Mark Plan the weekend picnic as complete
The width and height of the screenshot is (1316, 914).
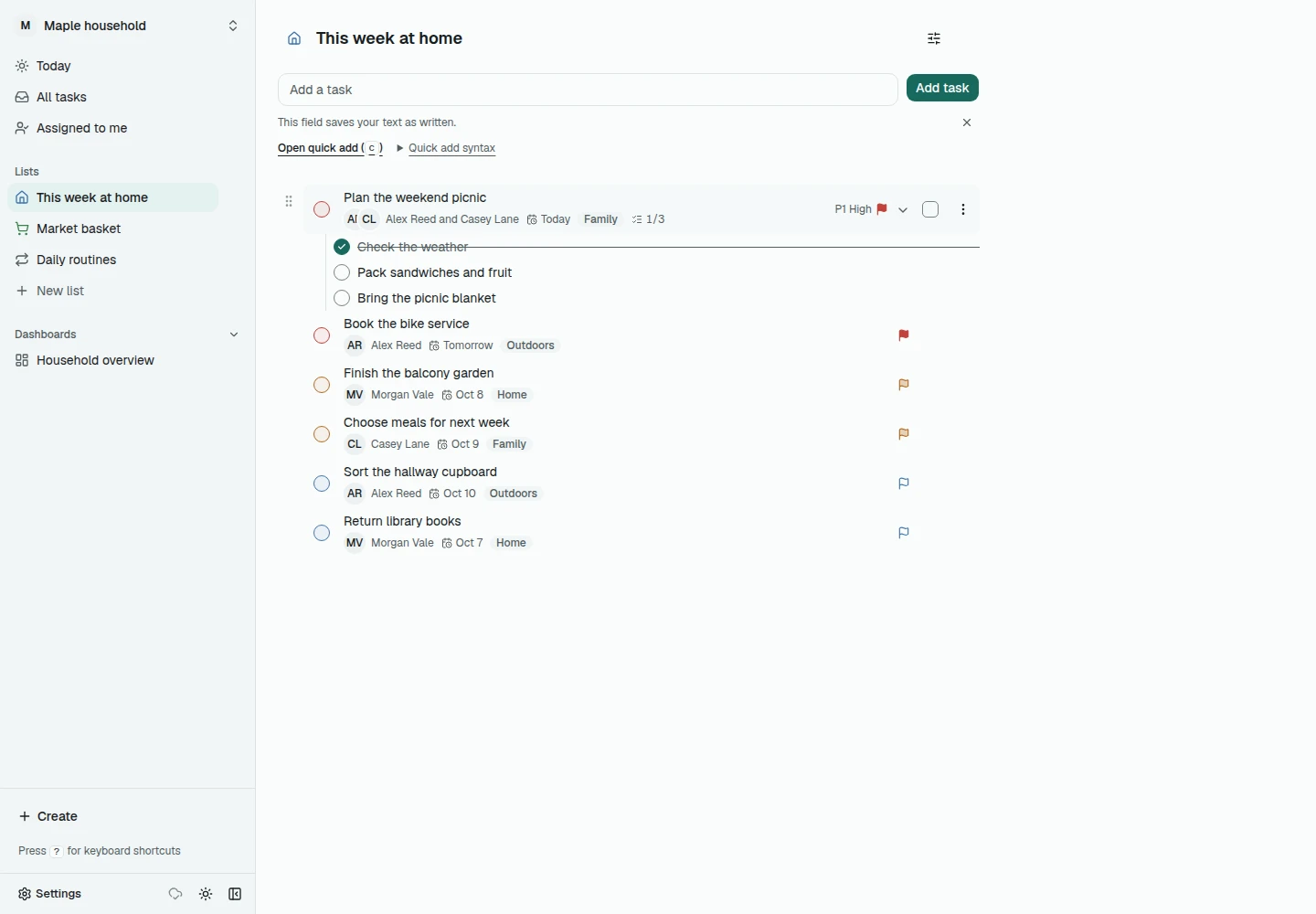click(322, 209)
